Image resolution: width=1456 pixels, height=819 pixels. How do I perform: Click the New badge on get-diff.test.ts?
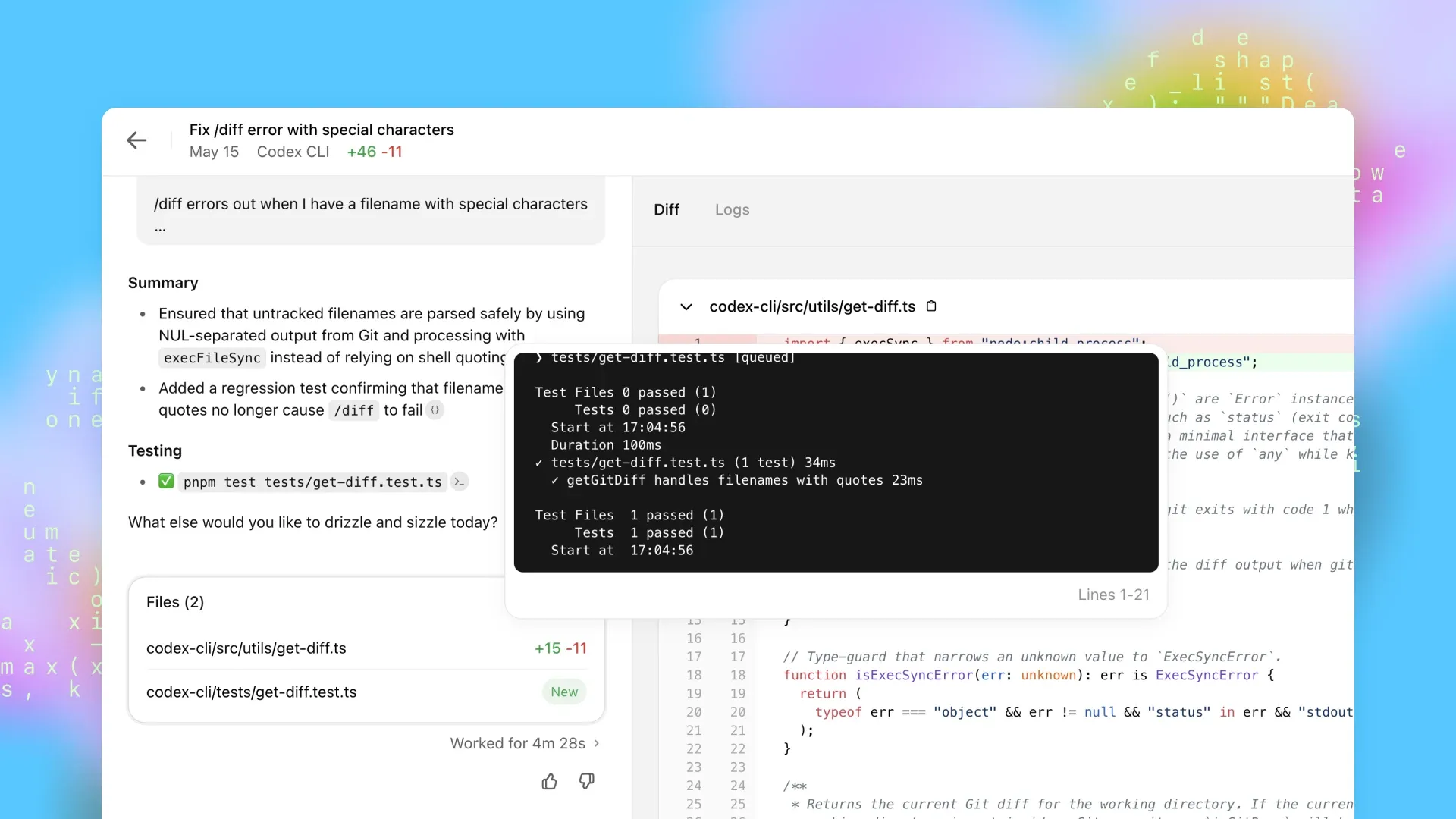click(x=563, y=692)
